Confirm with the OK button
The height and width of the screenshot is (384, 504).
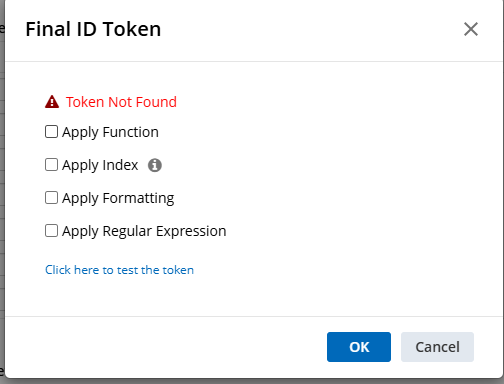pyautogui.click(x=359, y=347)
